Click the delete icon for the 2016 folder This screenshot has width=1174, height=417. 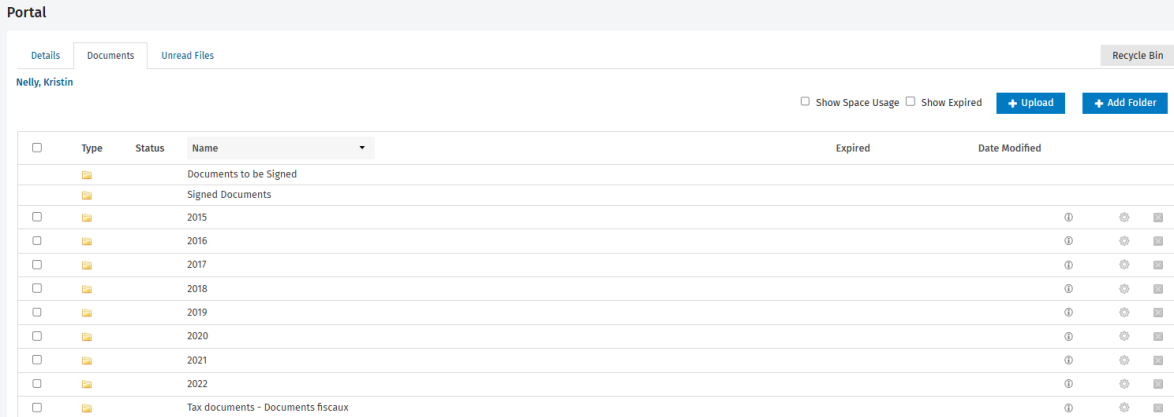coord(1158,241)
